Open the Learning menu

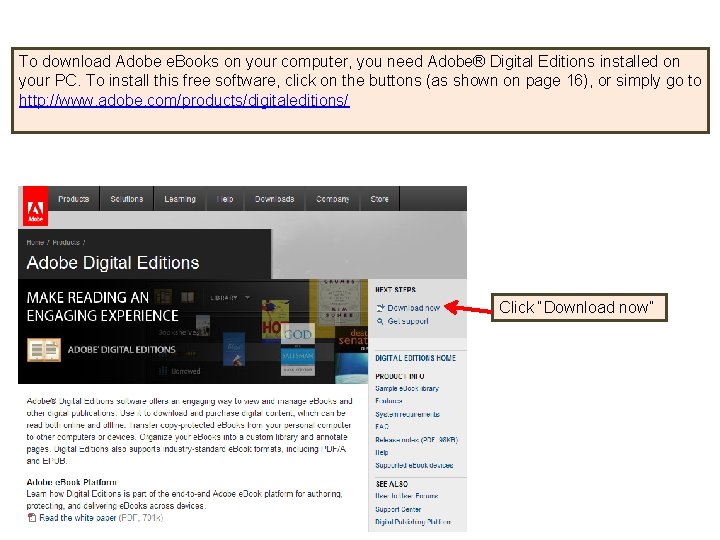click(180, 199)
